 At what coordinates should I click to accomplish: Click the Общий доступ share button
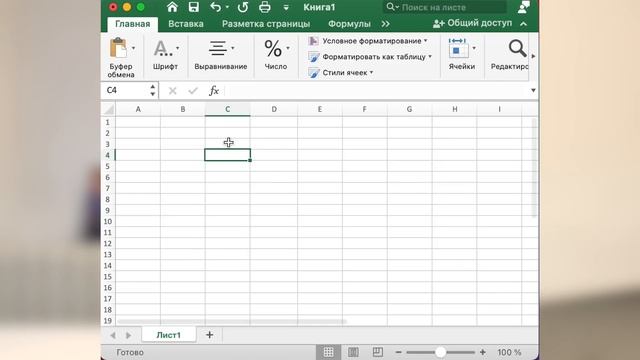[472, 23]
